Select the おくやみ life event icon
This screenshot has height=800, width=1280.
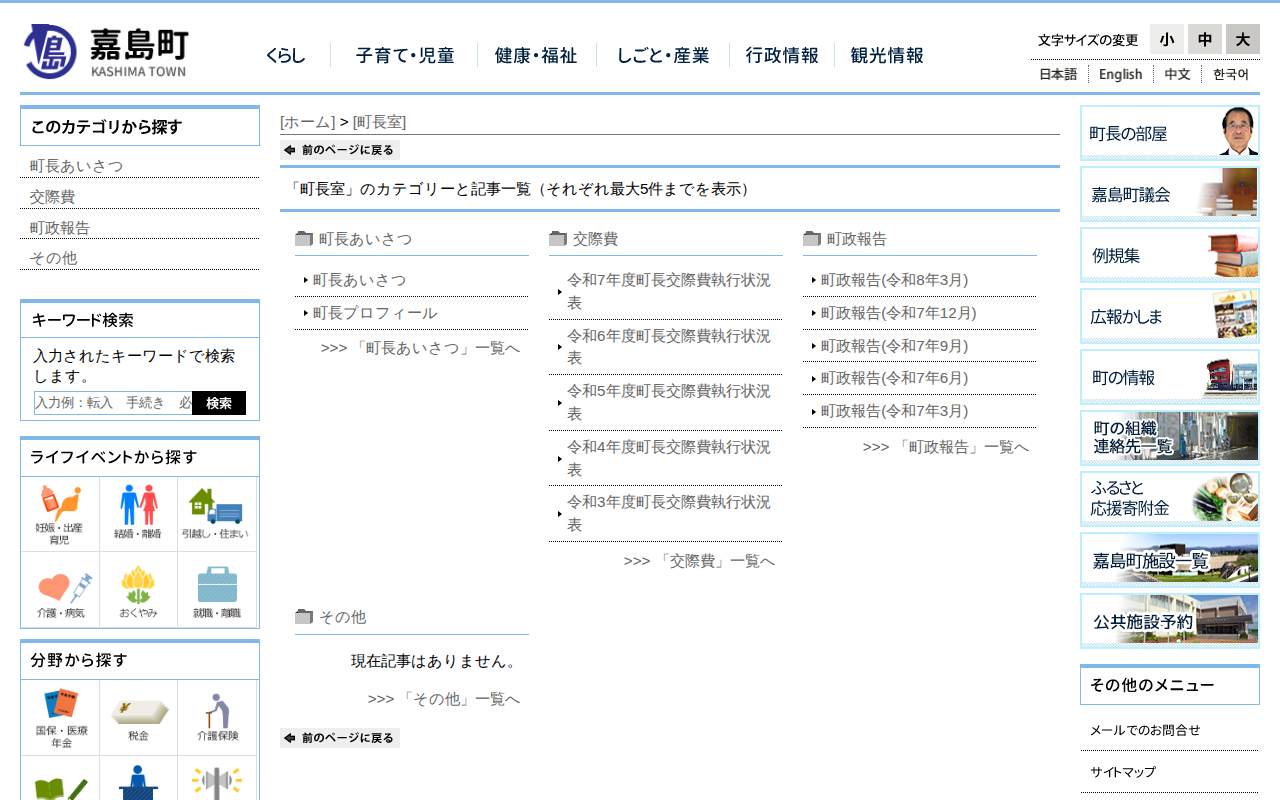pyautogui.click(x=138, y=590)
